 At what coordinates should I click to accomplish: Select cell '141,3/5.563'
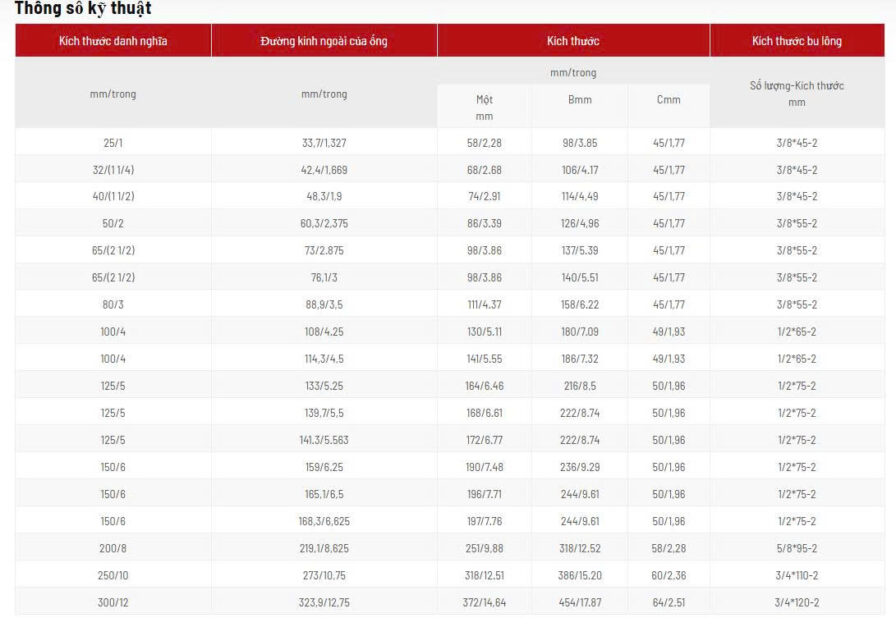click(x=324, y=440)
